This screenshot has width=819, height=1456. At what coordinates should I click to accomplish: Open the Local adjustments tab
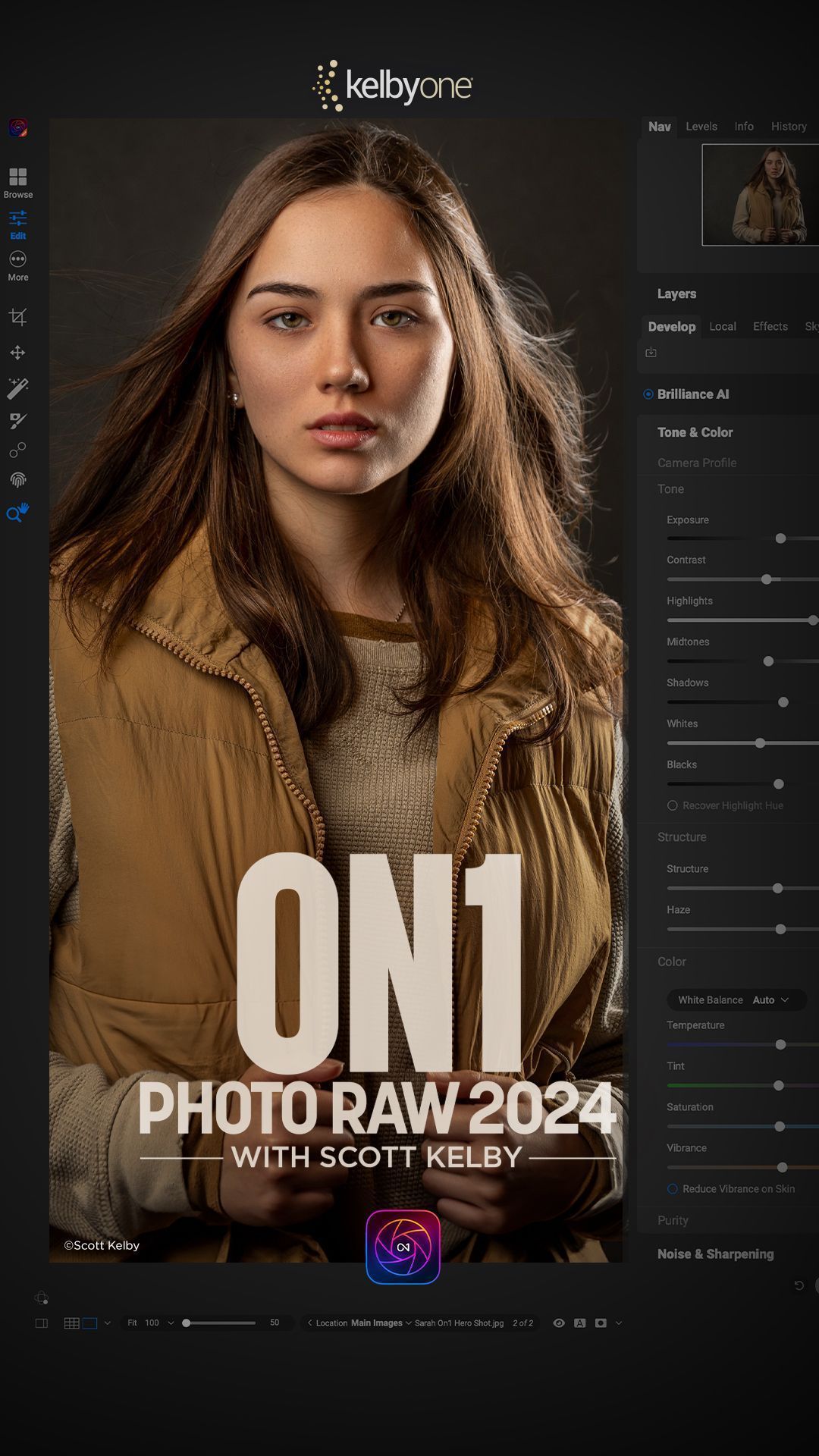click(723, 327)
